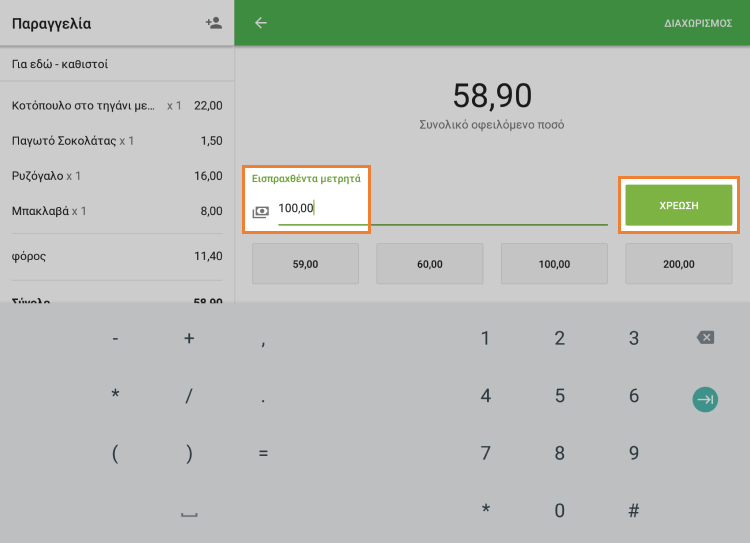Tap the hash symbol key

633,510
